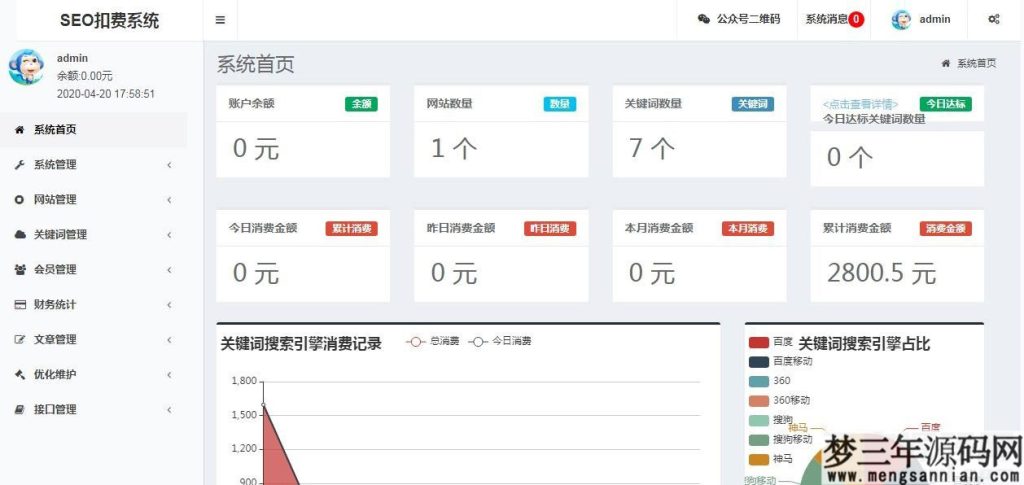Click the red 昨日消费 badge

click(550, 228)
